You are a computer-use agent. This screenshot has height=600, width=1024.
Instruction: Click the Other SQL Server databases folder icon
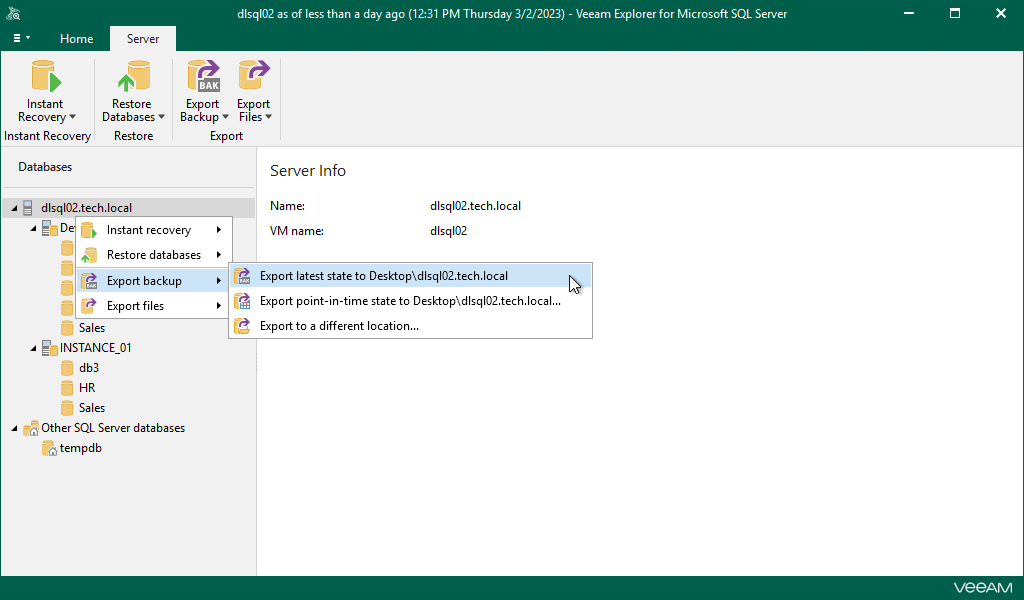point(31,428)
